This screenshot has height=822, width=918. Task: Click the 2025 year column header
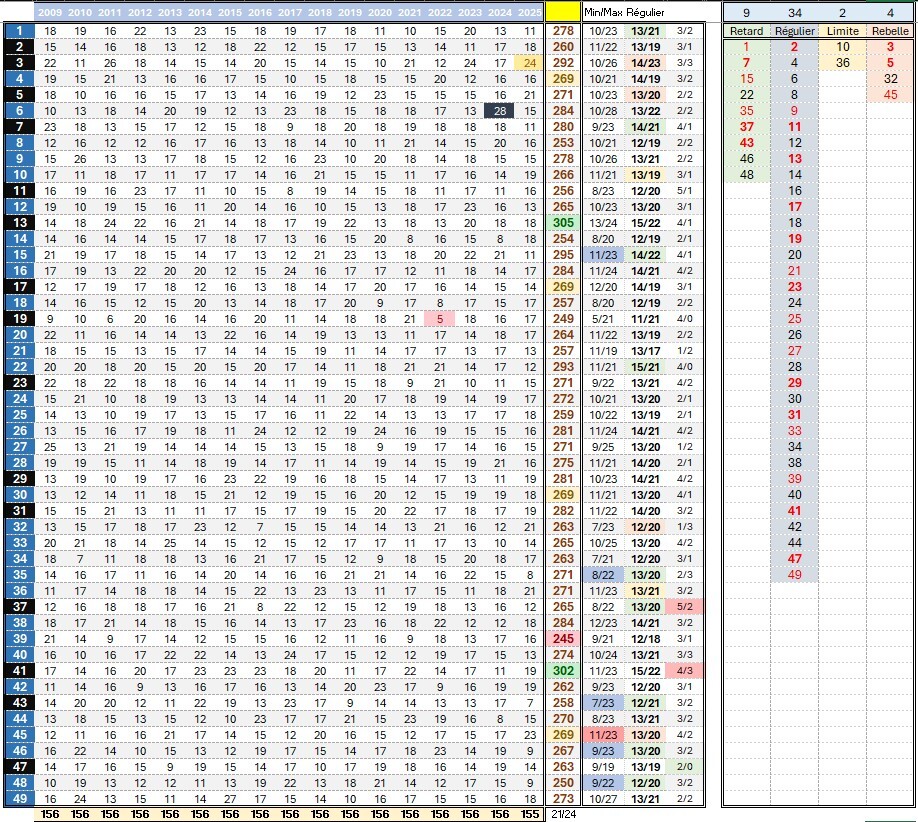[x=528, y=12]
